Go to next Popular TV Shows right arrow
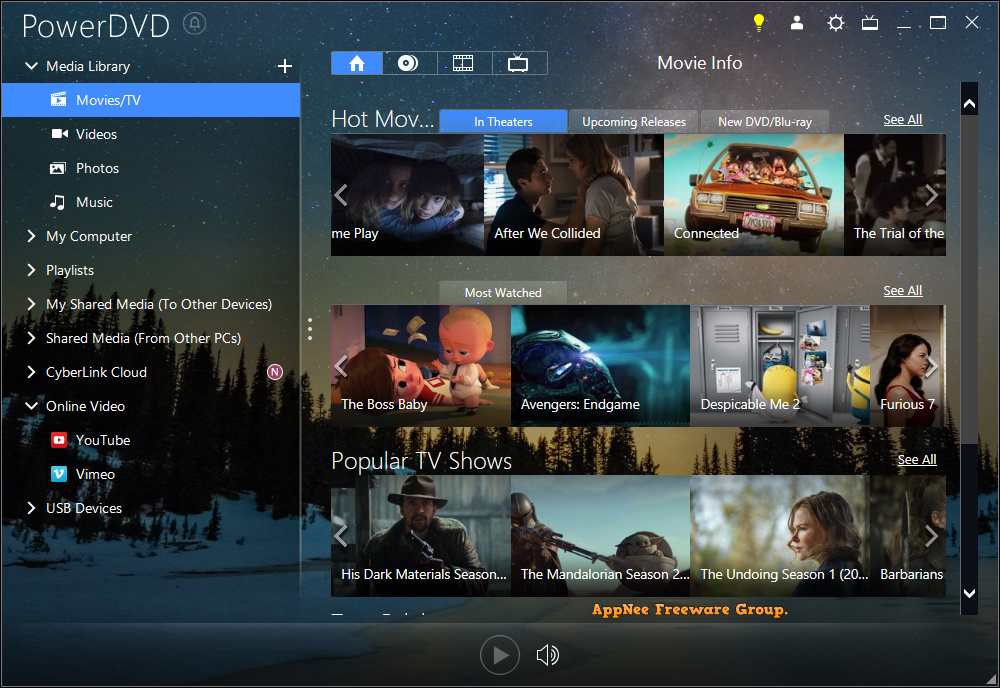This screenshot has height=688, width=1000. pos(932,536)
